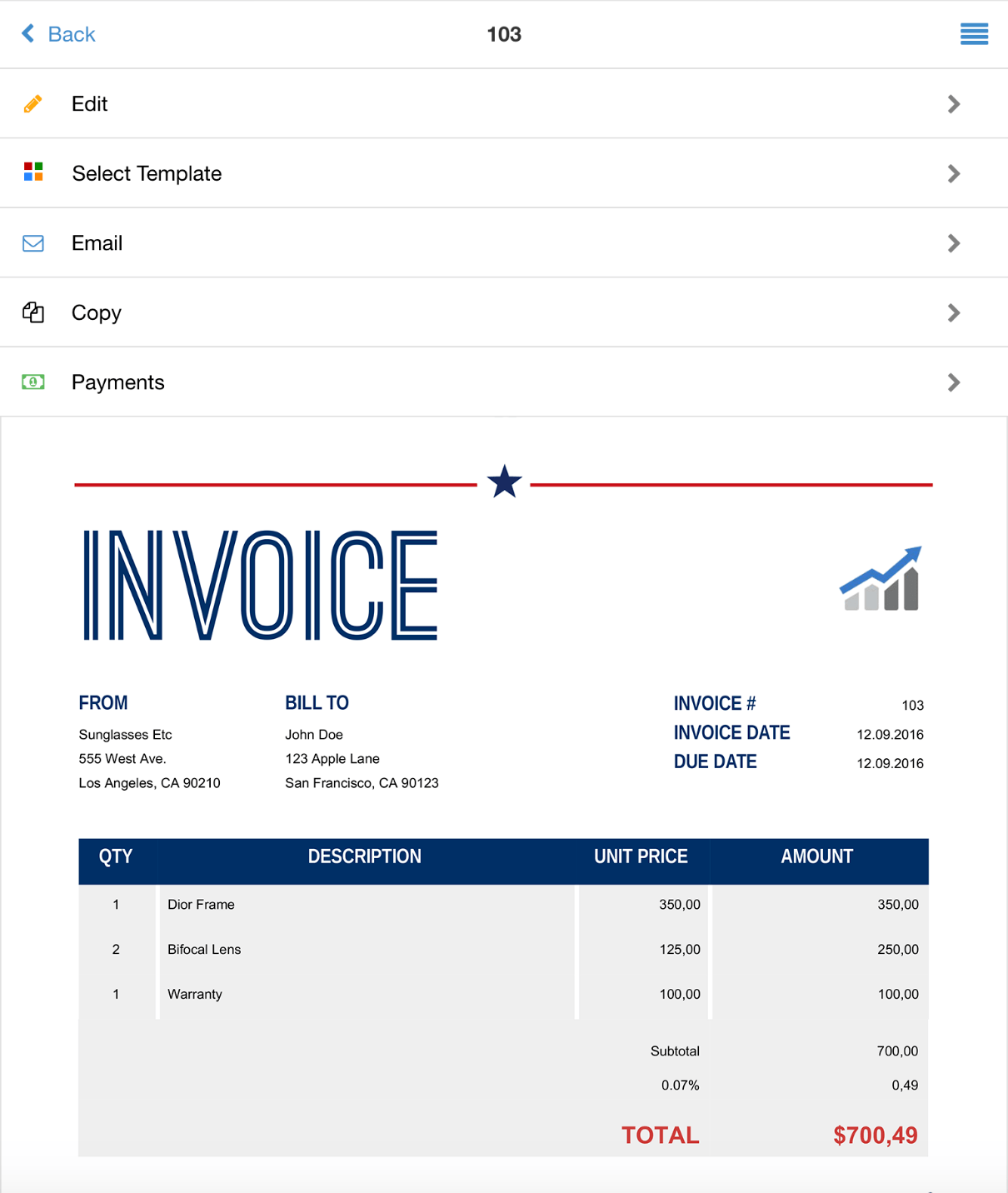Click the AMOUNT column header
Viewport: 1008px width, 1193px height.
[816, 856]
